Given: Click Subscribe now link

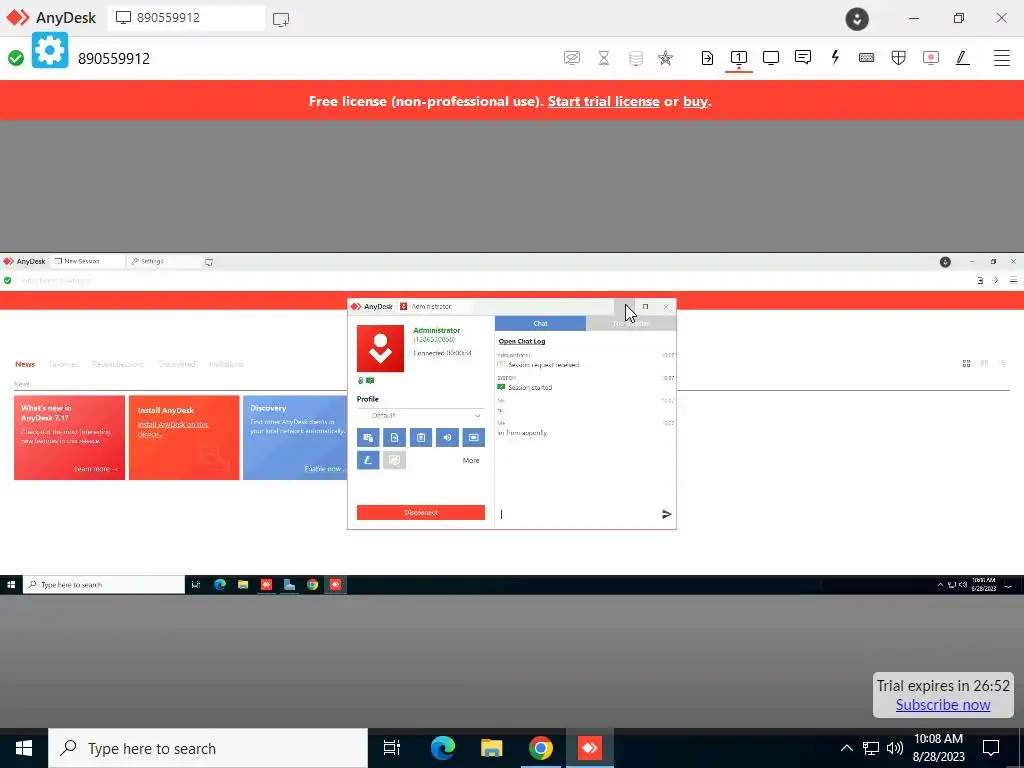Looking at the screenshot, I should pos(943,705).
